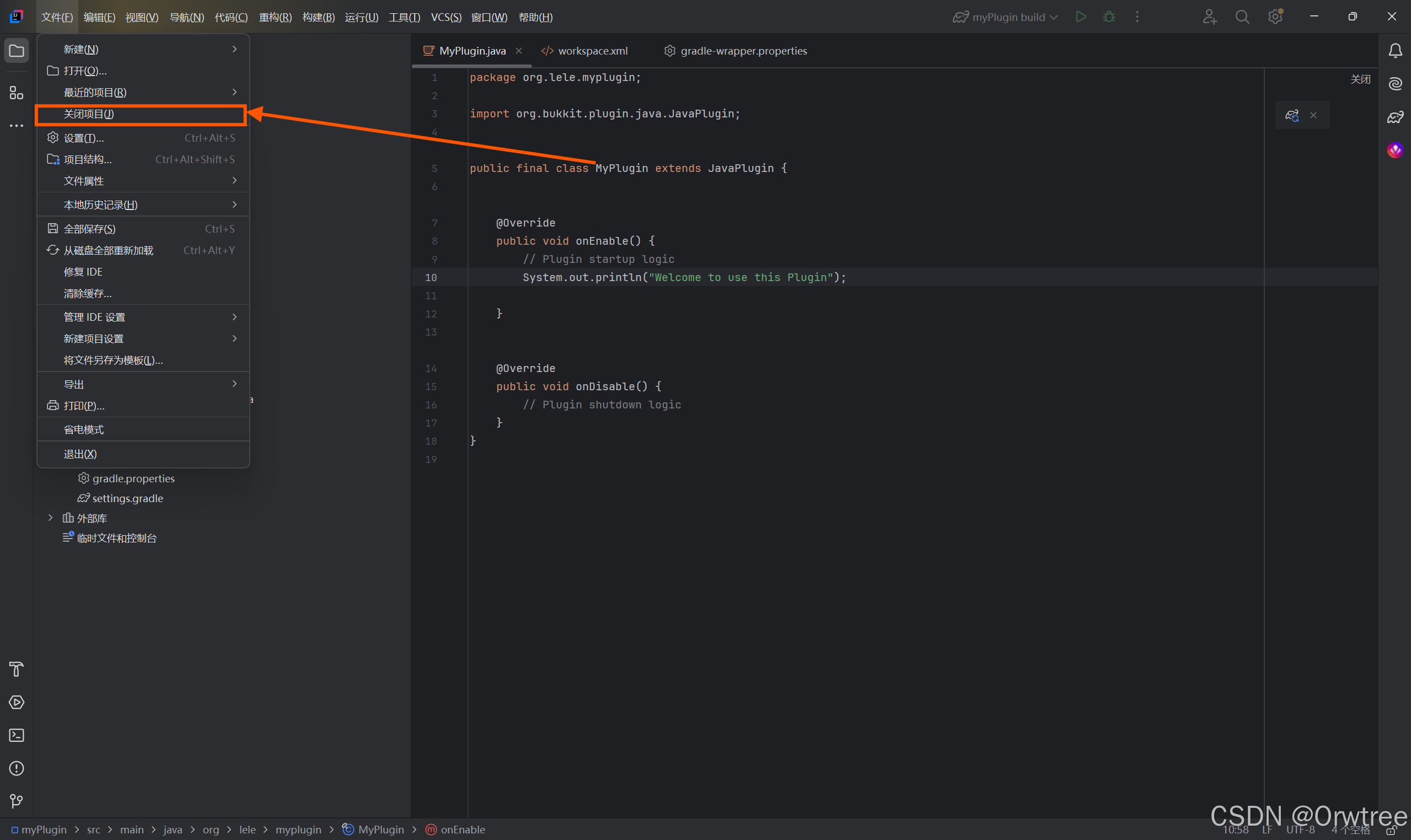This screenshot has height=840, width=1411.
Task: Select the close project menu item
Action: click(x=89, y=114)
